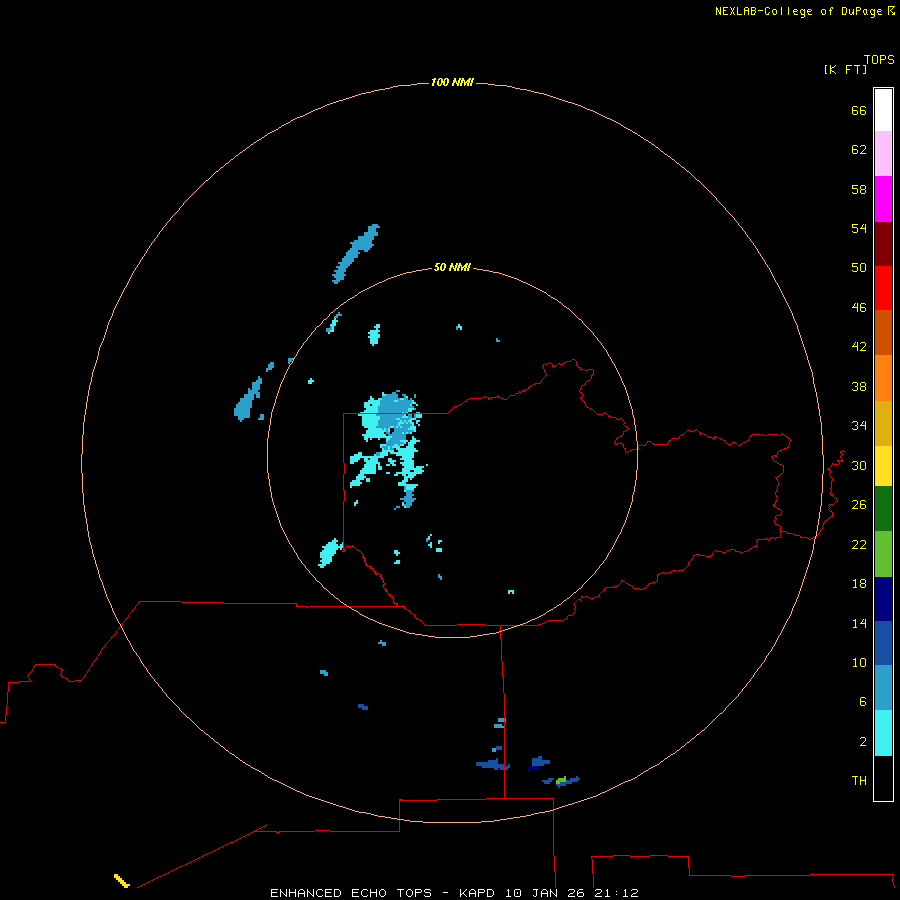Click the light pink legend swatch

883,153
